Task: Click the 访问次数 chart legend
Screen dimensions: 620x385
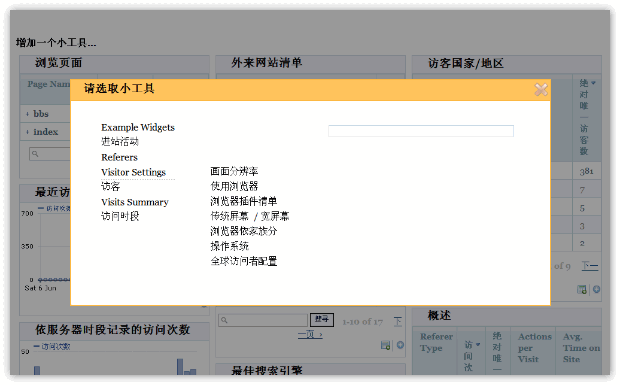Action: (52, 346)
